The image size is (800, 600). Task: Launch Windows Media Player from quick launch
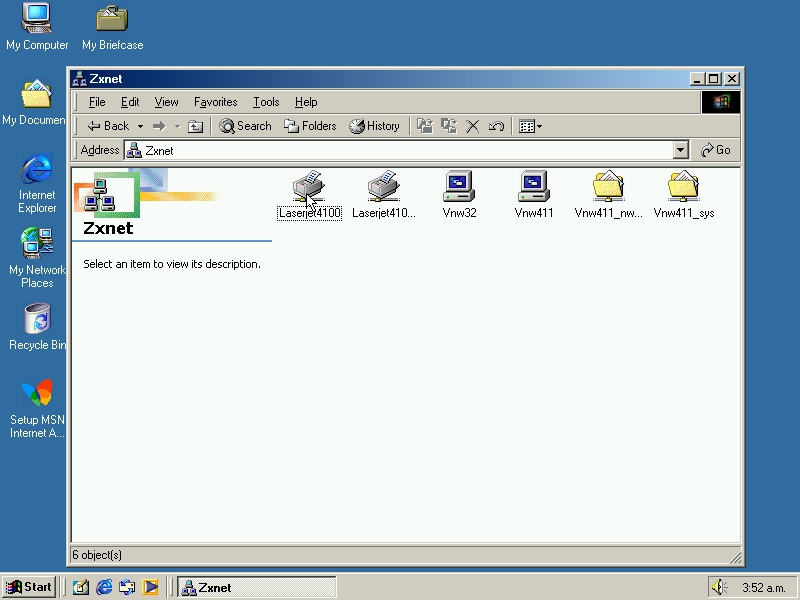[150, 587]
